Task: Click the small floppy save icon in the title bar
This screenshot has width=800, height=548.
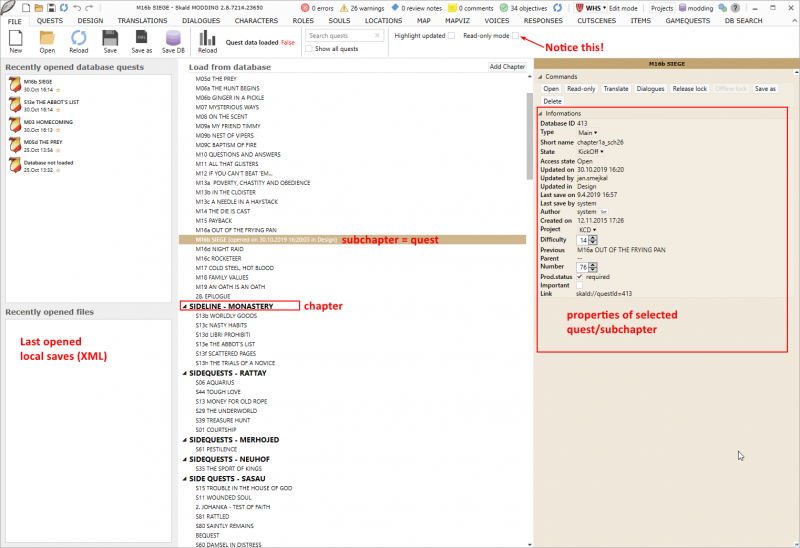Action: 51,8
